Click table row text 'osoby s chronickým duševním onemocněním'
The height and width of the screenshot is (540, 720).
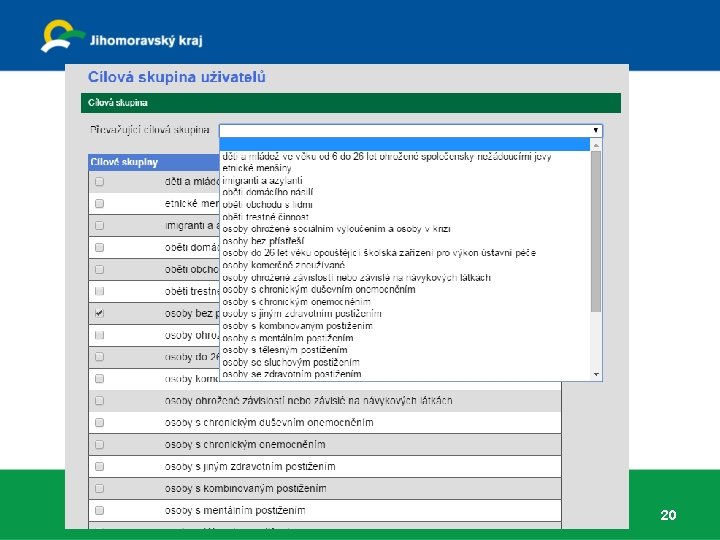coord(269,422)
